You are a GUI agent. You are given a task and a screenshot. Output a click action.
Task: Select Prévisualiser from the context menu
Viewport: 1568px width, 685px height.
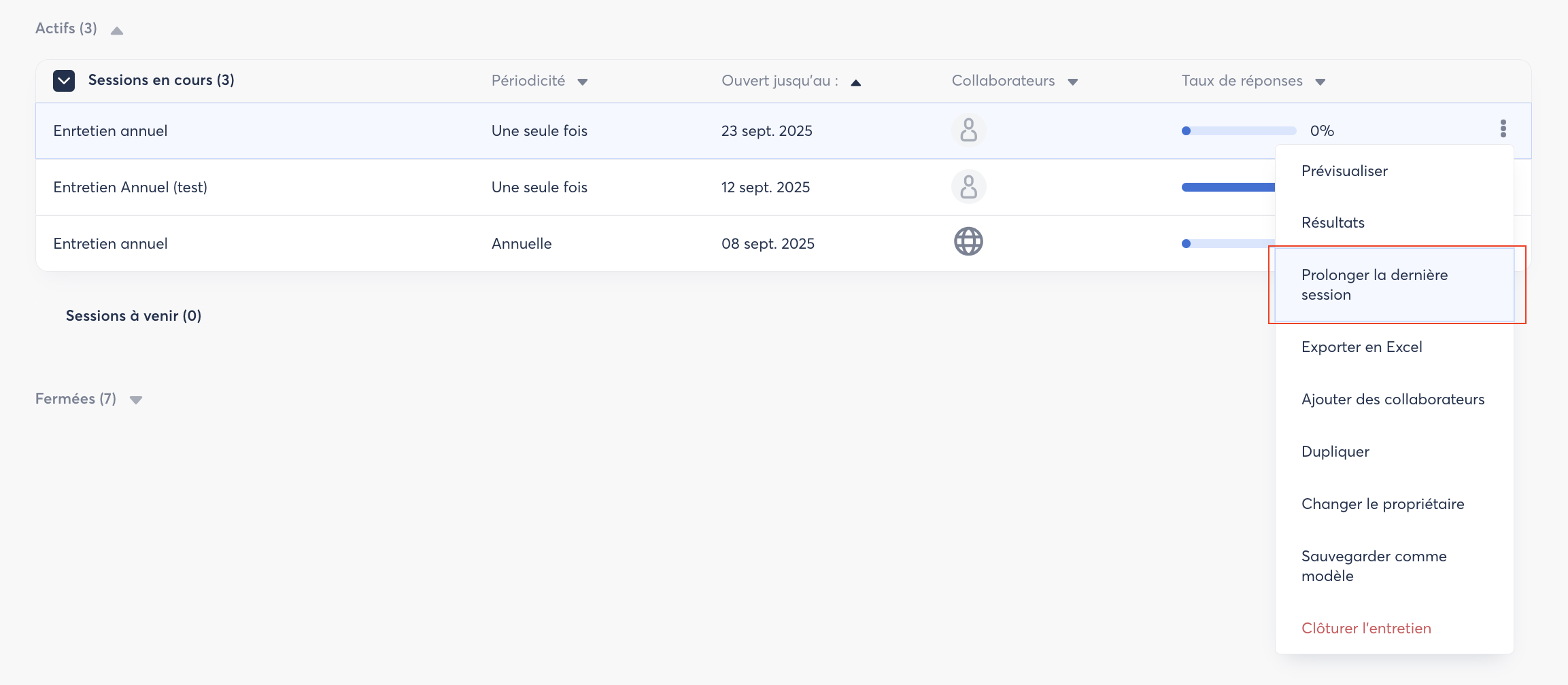[x=1344, y=171]
